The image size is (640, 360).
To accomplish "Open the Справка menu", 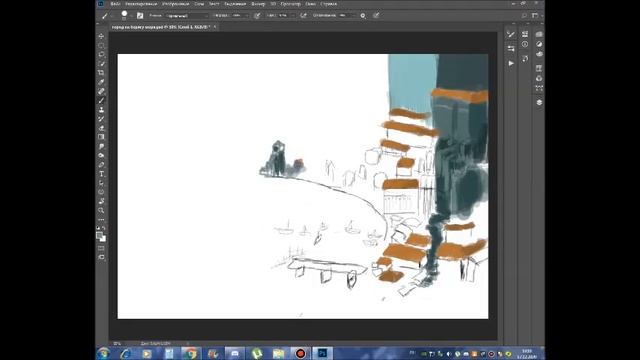I will [x=329, y=4].
